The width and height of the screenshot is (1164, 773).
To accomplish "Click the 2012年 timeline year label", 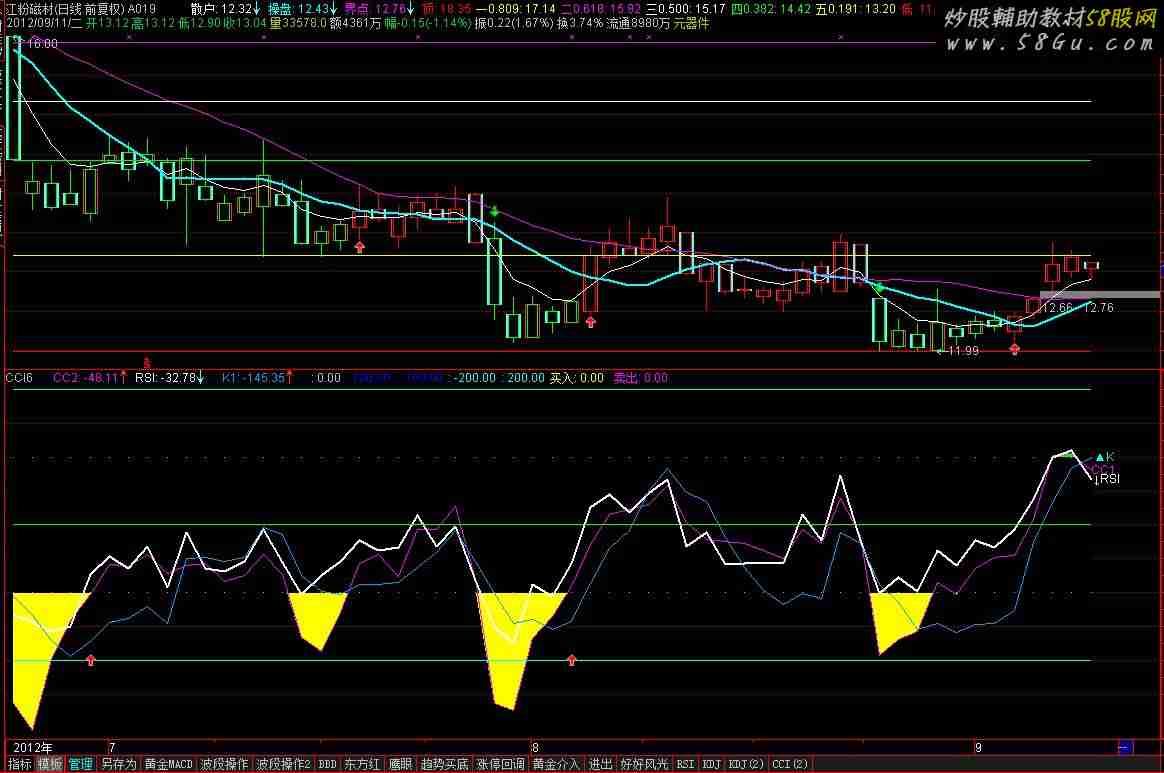I will tap(31, 747).
